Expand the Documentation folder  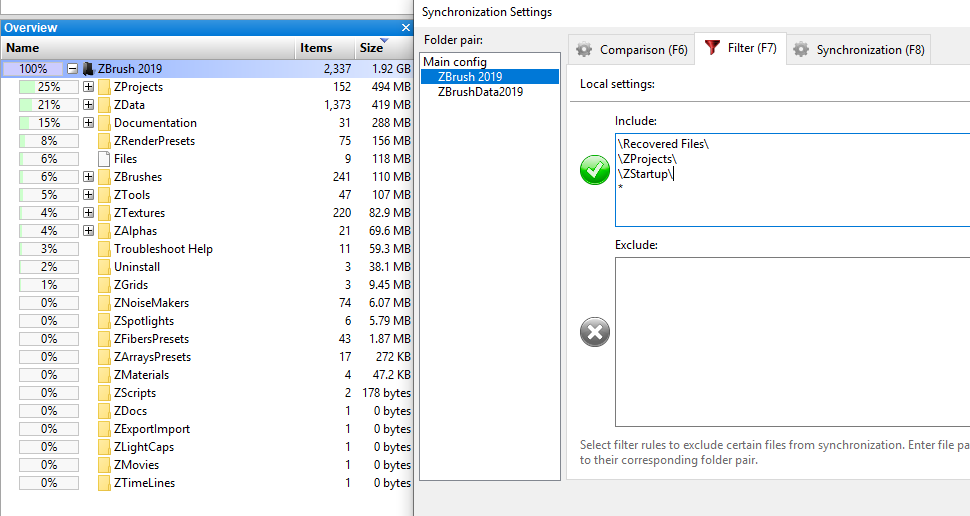[88, 123]
